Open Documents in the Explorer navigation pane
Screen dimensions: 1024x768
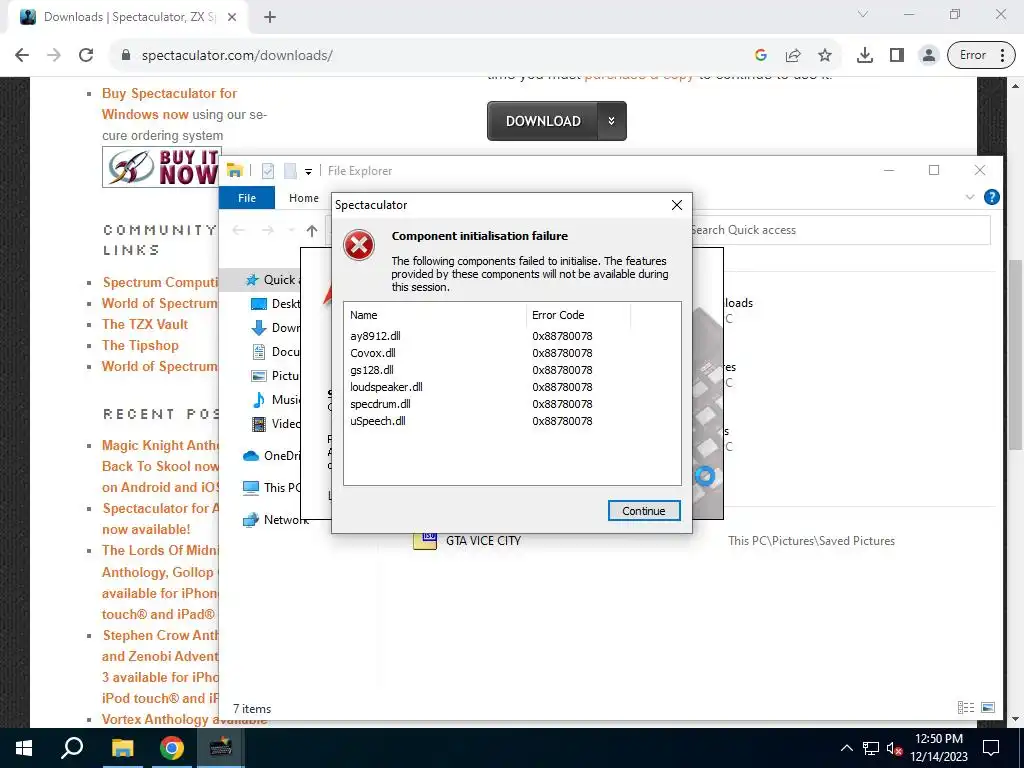click(x=276, y=351)
